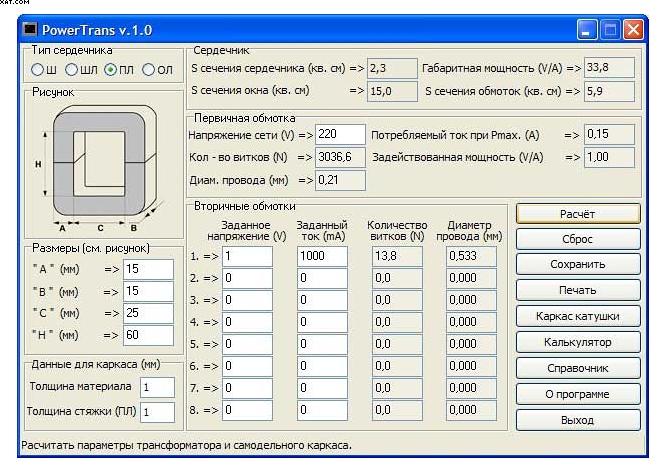Click winding 1 voltage field
The width and height of the screenshot is (666, 476).
pos(247,256)
